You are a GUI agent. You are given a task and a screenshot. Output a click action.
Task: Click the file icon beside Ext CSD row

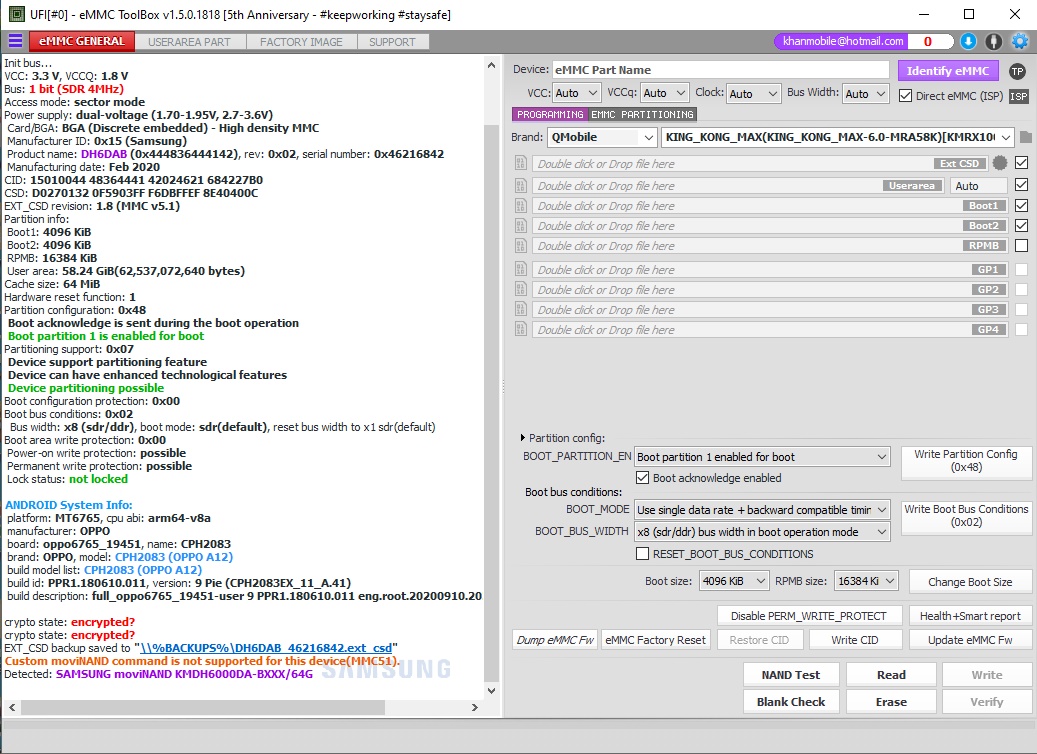coord(520,163)
